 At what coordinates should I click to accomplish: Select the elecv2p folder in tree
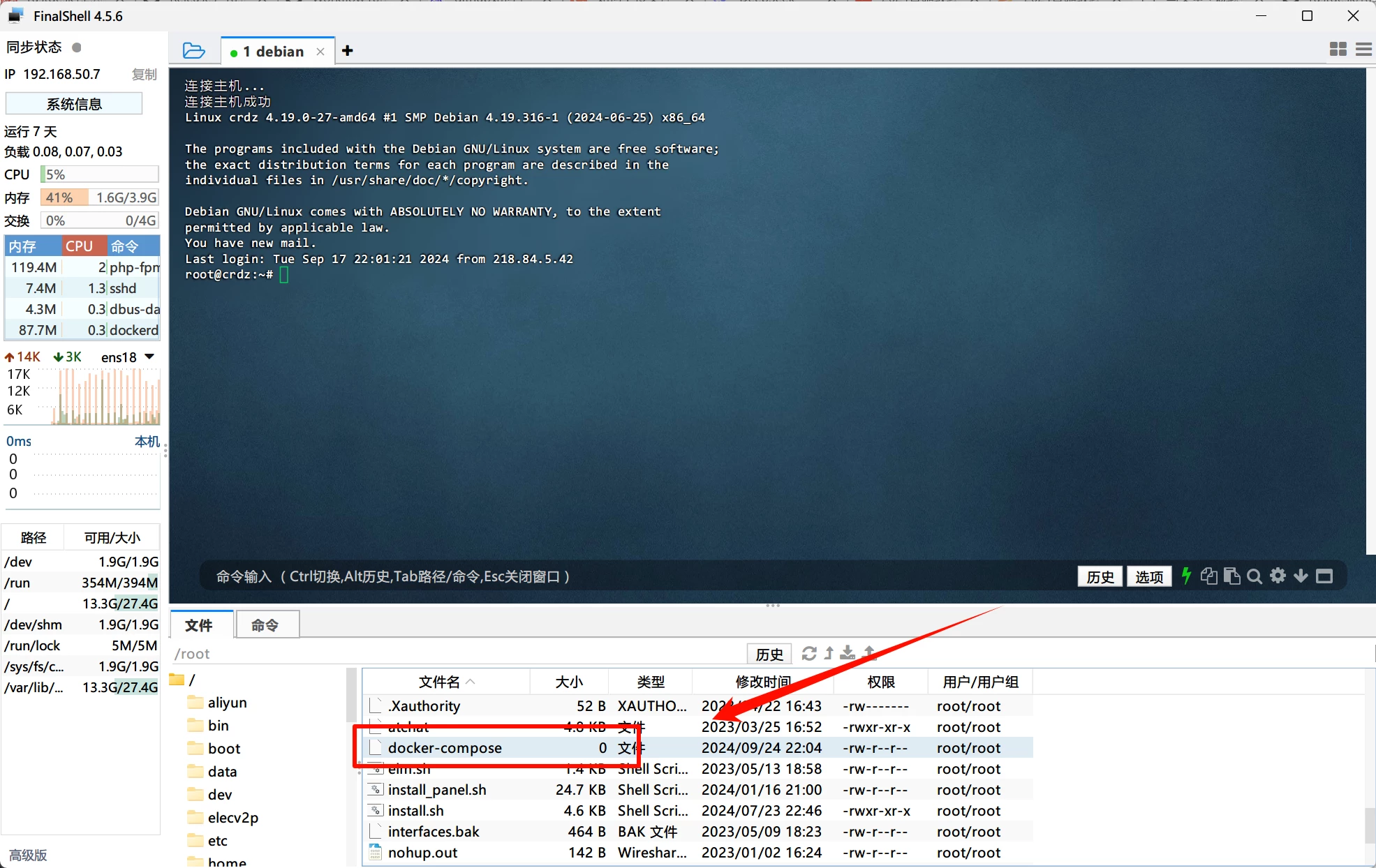click(x=232, y=817)
